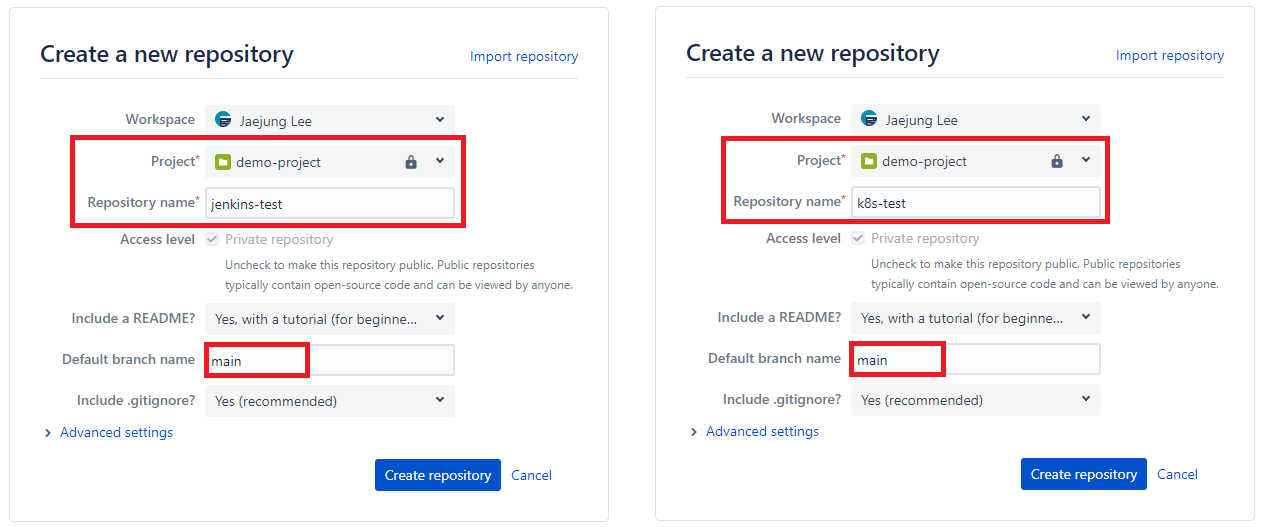Click the lock icon in the k8s-test form Project field

pos(1057,161)
